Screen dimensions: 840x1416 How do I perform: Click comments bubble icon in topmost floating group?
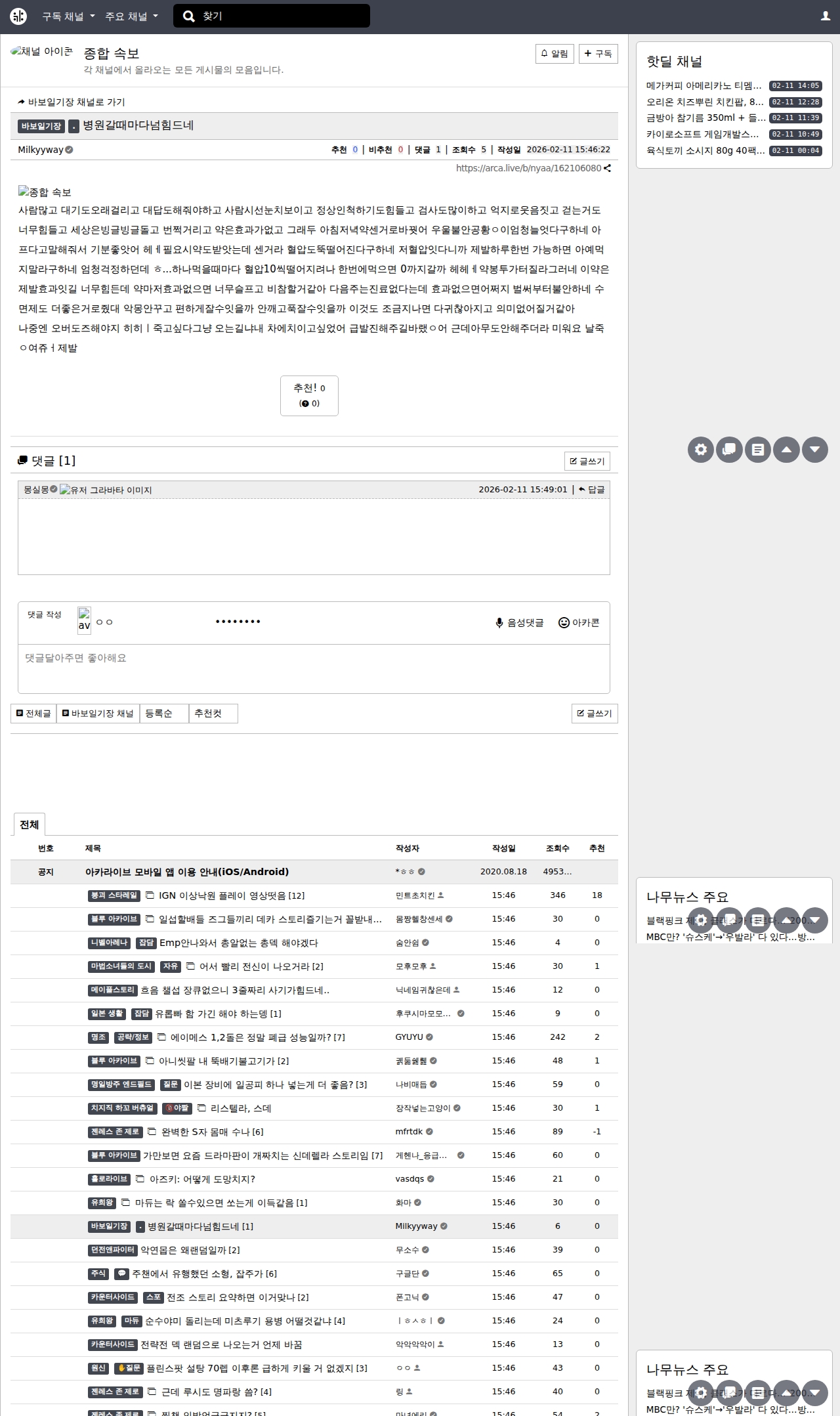click(729, 450)
